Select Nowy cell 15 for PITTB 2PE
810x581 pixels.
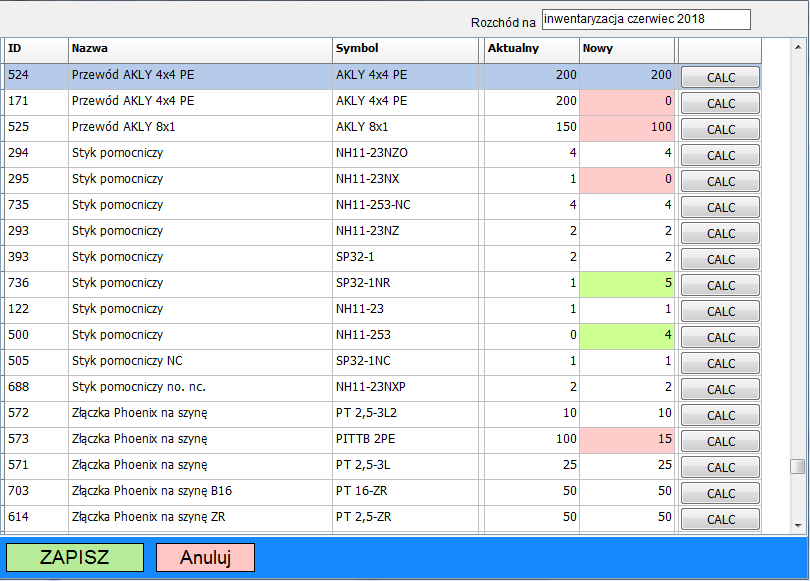tap(627, 441)
